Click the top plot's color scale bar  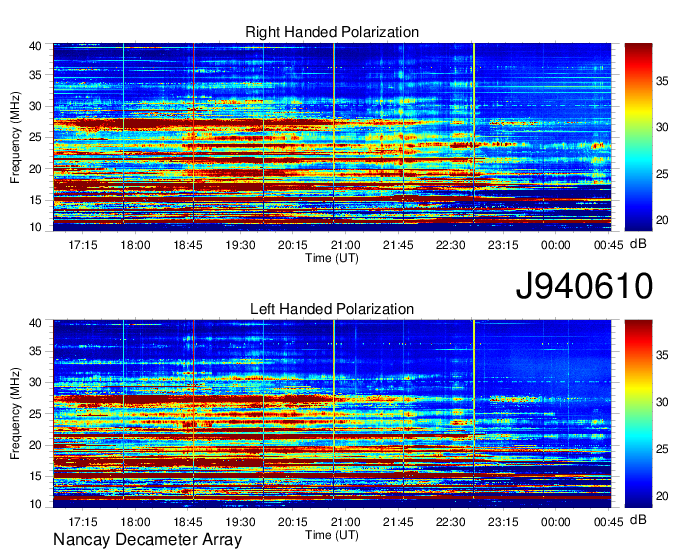pos(638,137)
